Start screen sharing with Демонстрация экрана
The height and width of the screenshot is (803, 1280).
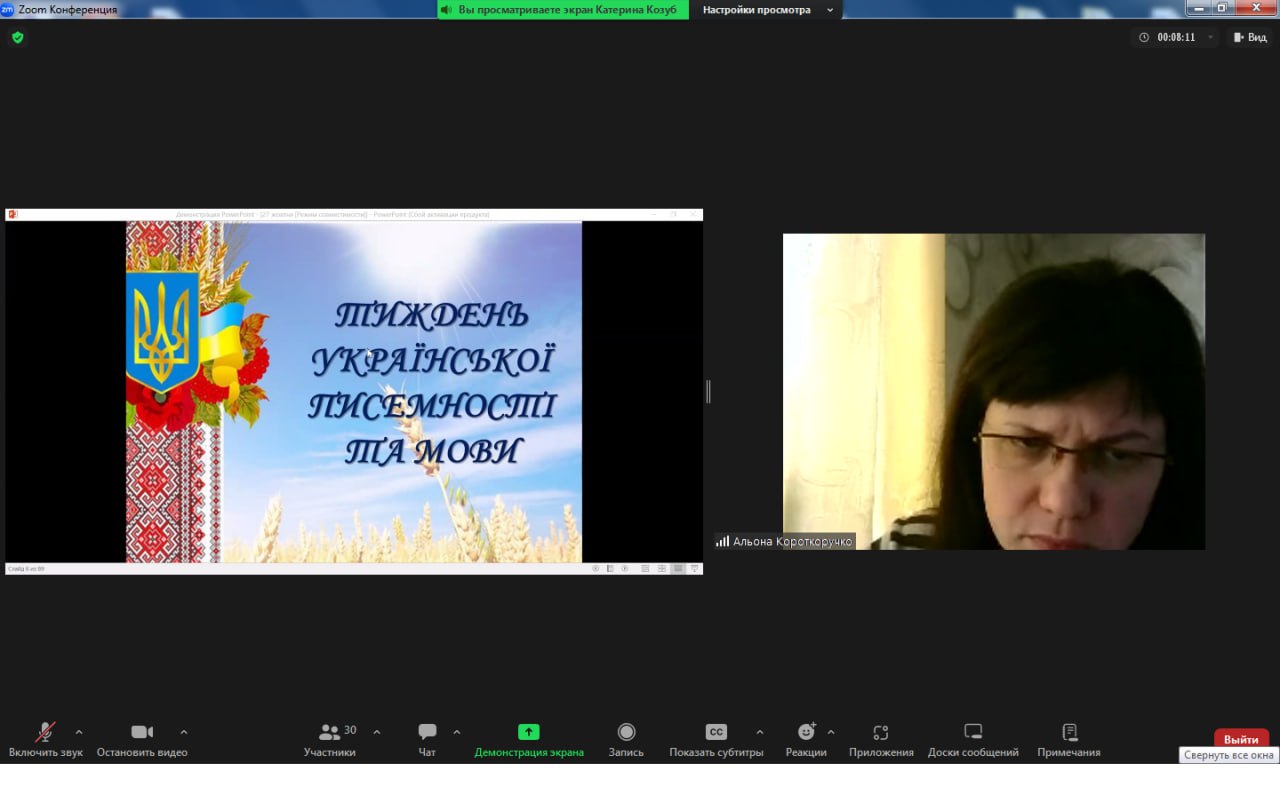tap(528, 739)
